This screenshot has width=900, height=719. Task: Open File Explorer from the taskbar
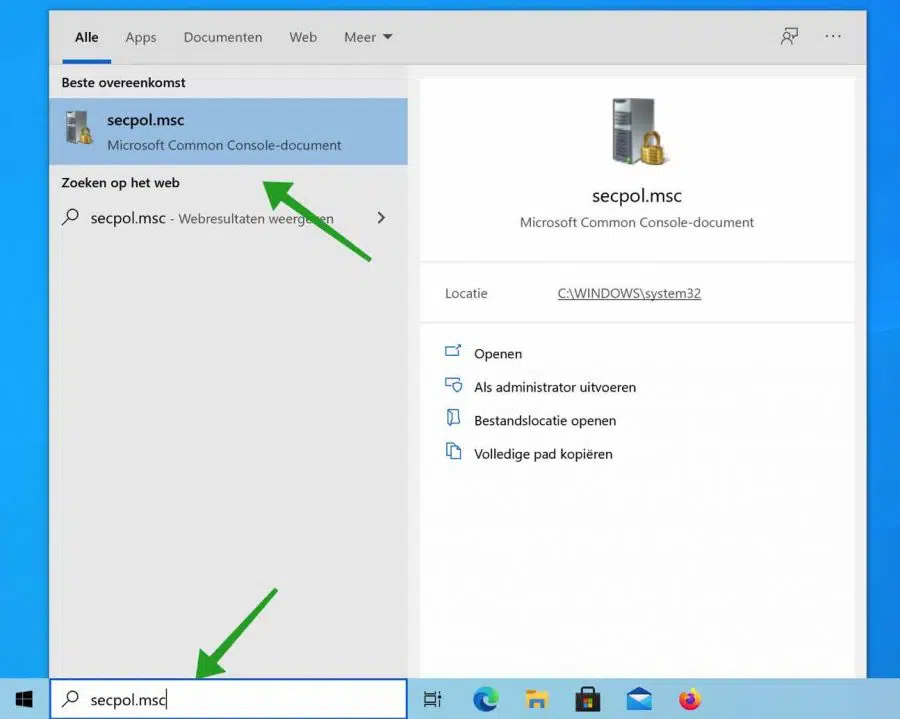(x=537, y=699)
